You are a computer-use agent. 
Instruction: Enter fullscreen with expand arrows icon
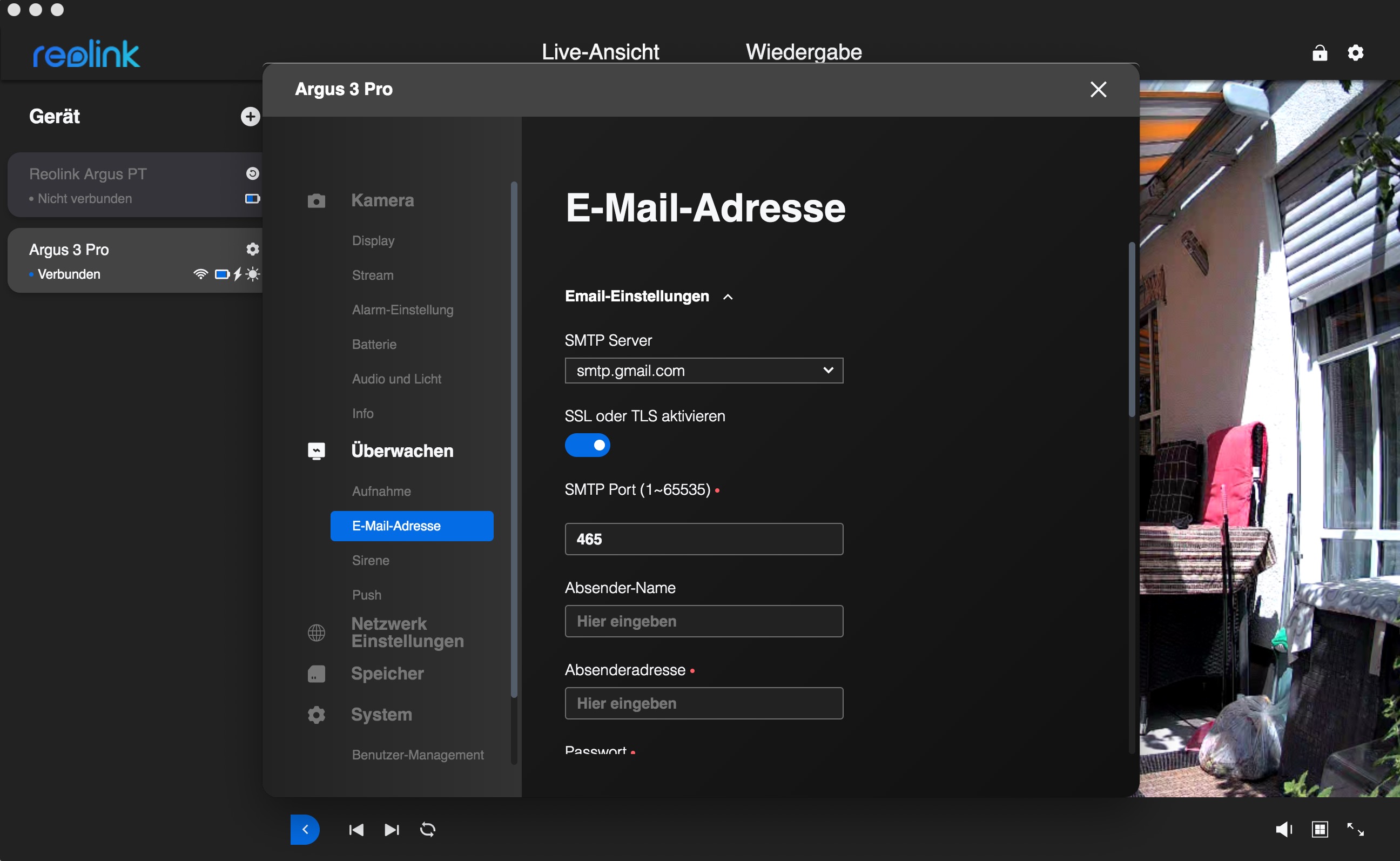tap(1355, 829)
